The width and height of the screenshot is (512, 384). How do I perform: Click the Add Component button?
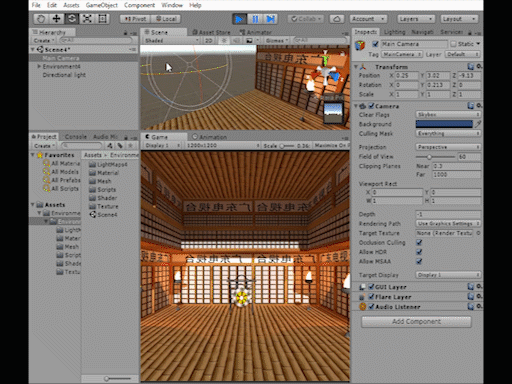(416, 322)
